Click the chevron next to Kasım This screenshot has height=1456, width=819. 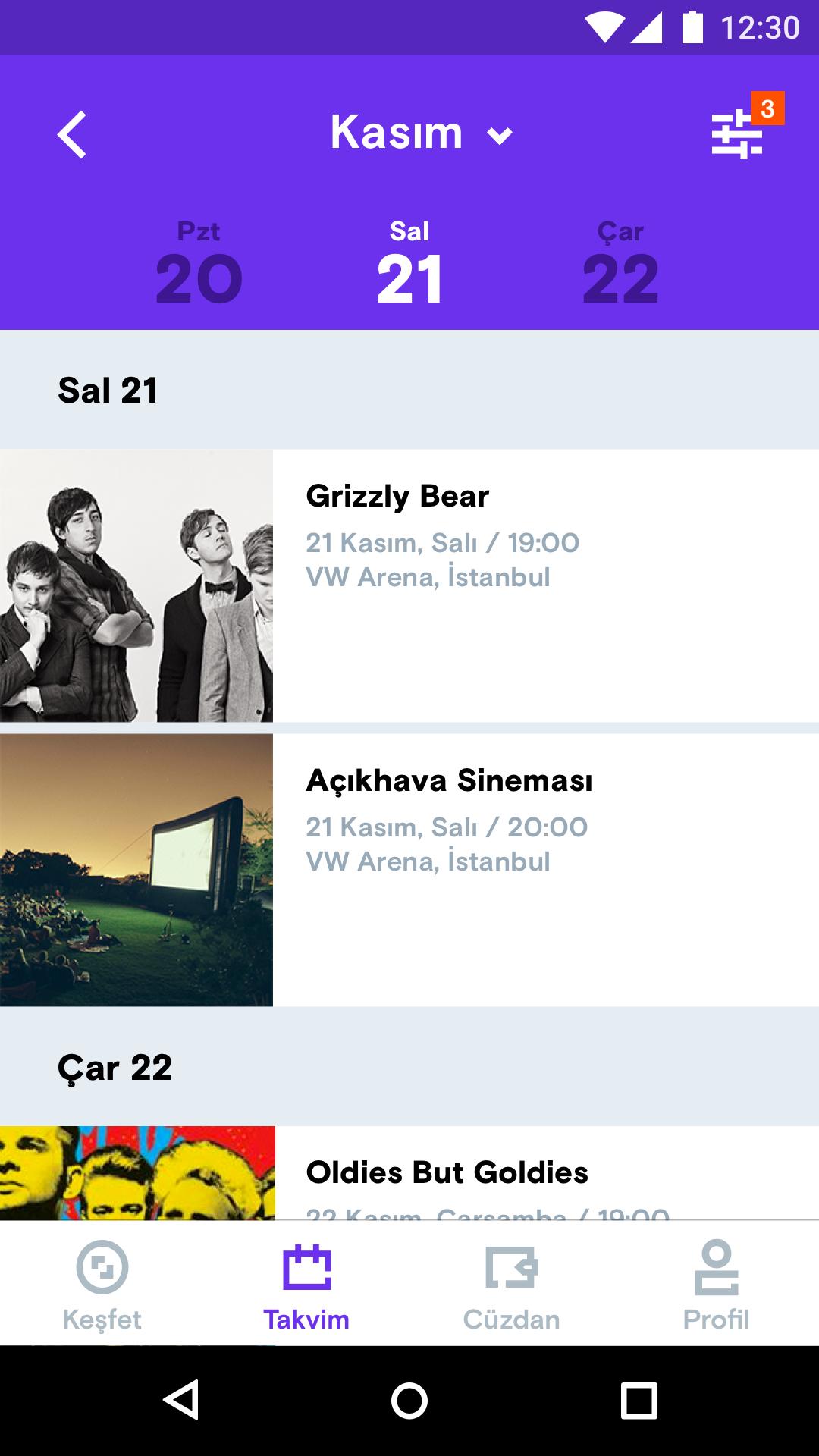500,136
